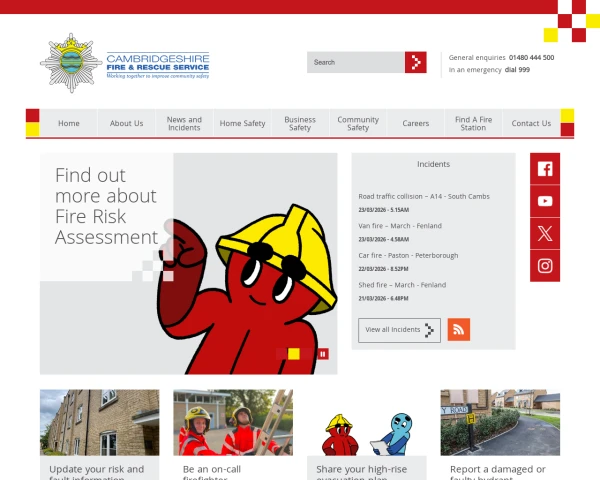
Task: View all incidents button
Action: tap(399, 330)
